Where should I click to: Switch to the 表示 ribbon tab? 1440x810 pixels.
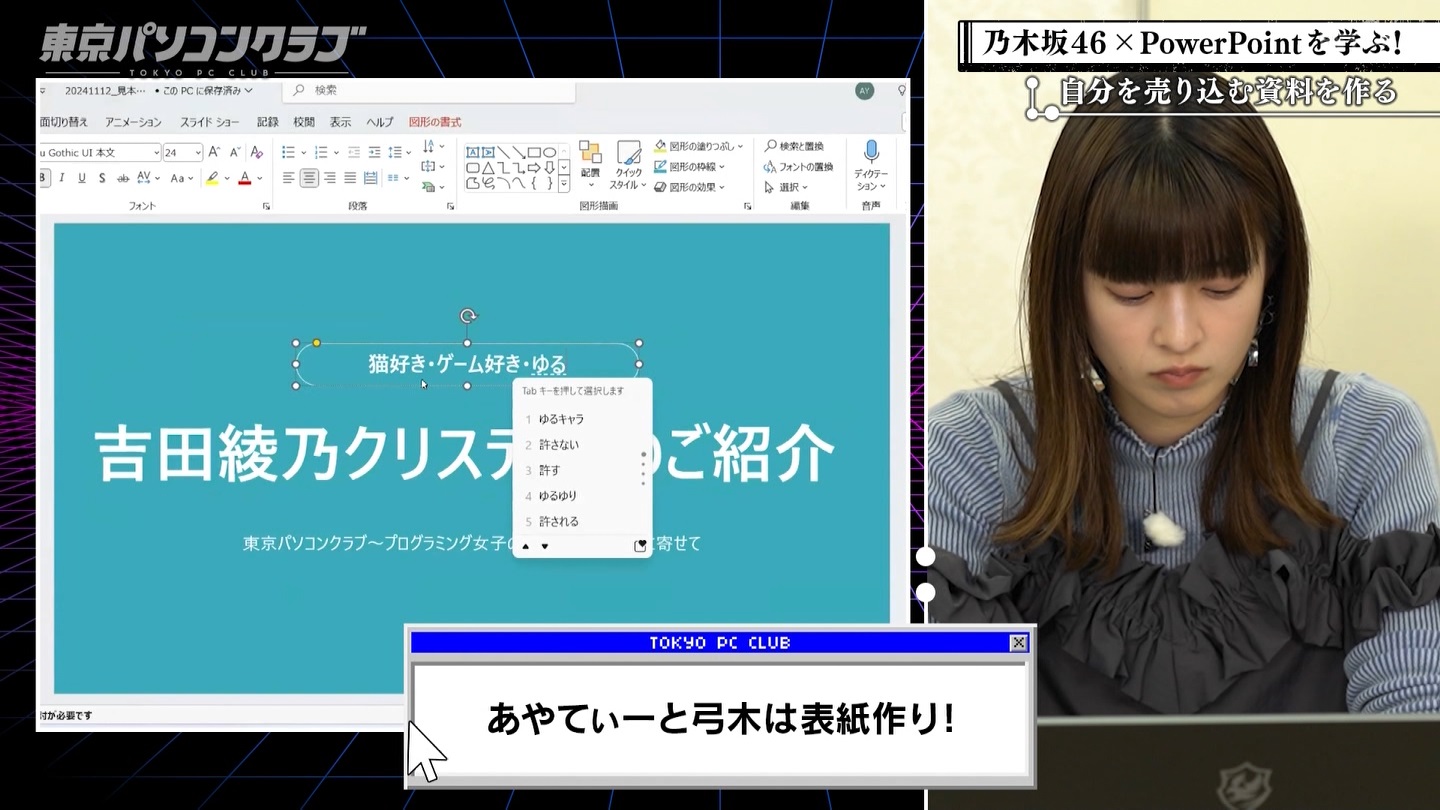click(x=341, y=122)
